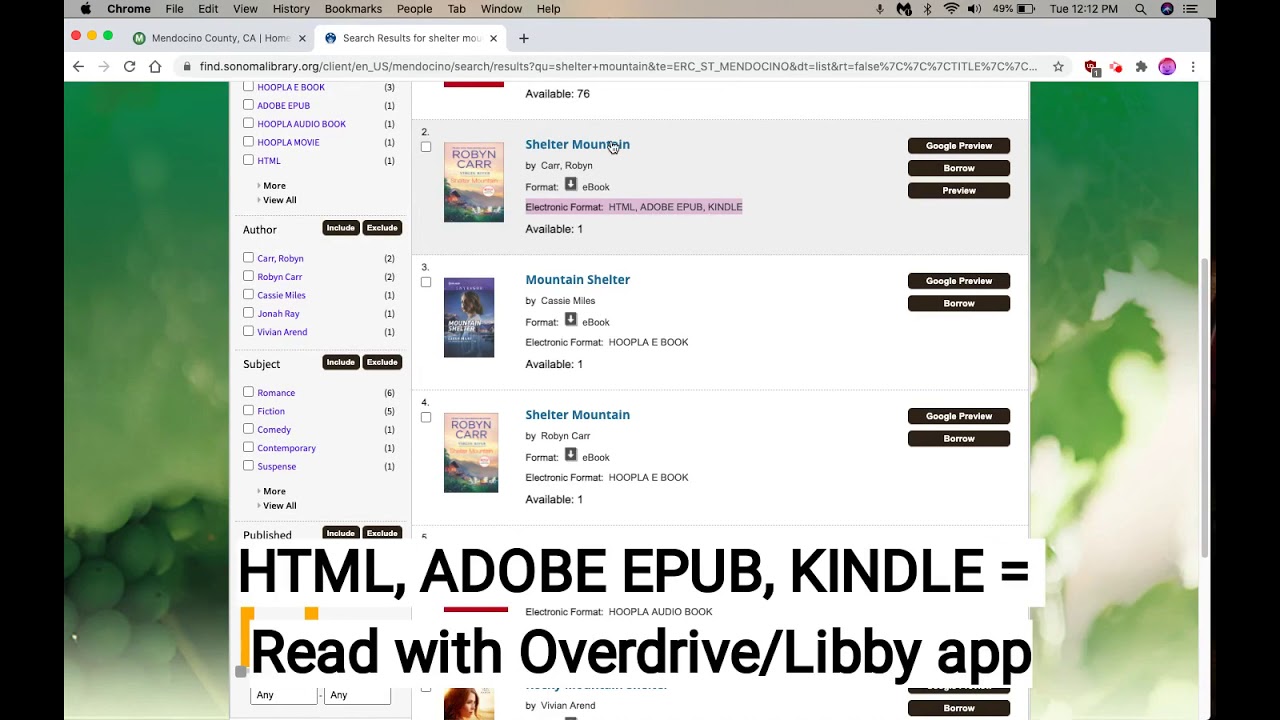The width and height of the screenshot is (1280, 720).
Task: Click Exclude button beside Subject
Action: pos(382,362)
